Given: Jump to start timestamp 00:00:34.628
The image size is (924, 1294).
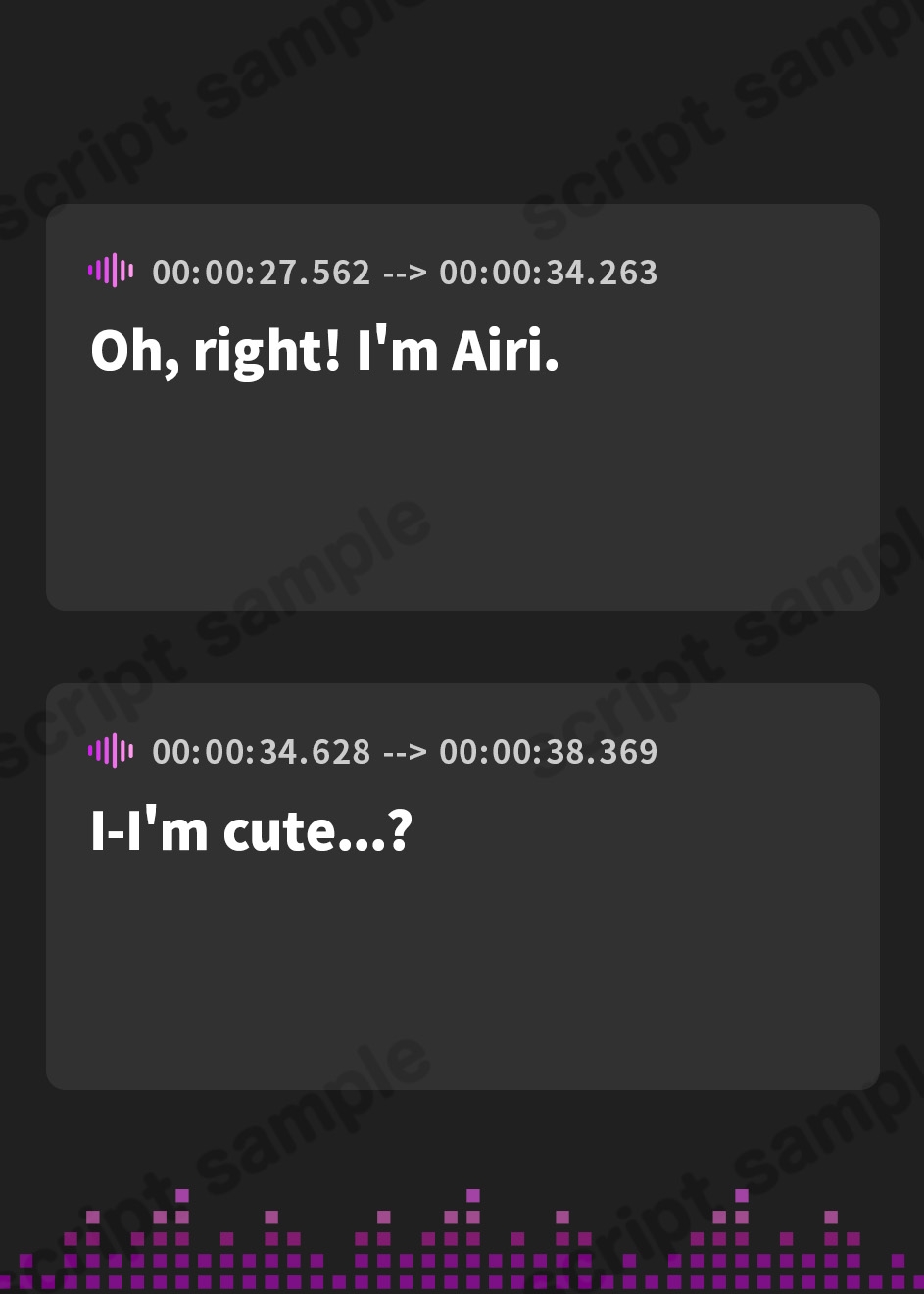Looking at the screenshot, I should click(x=262, y=752).
